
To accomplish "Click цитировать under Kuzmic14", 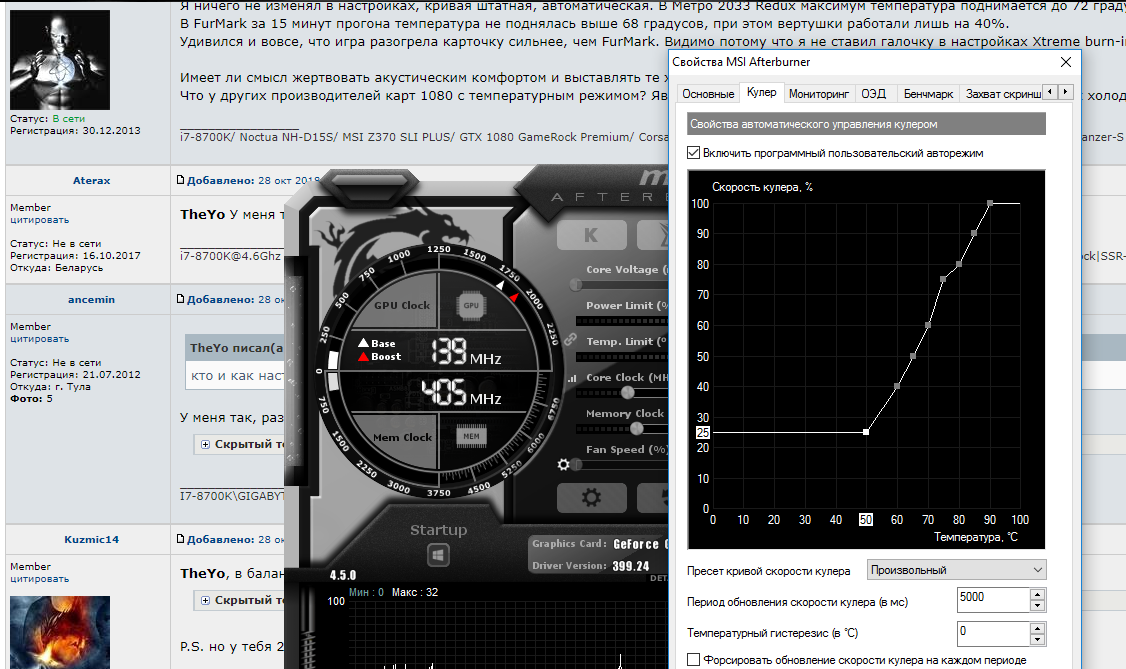I will [39, 579].
